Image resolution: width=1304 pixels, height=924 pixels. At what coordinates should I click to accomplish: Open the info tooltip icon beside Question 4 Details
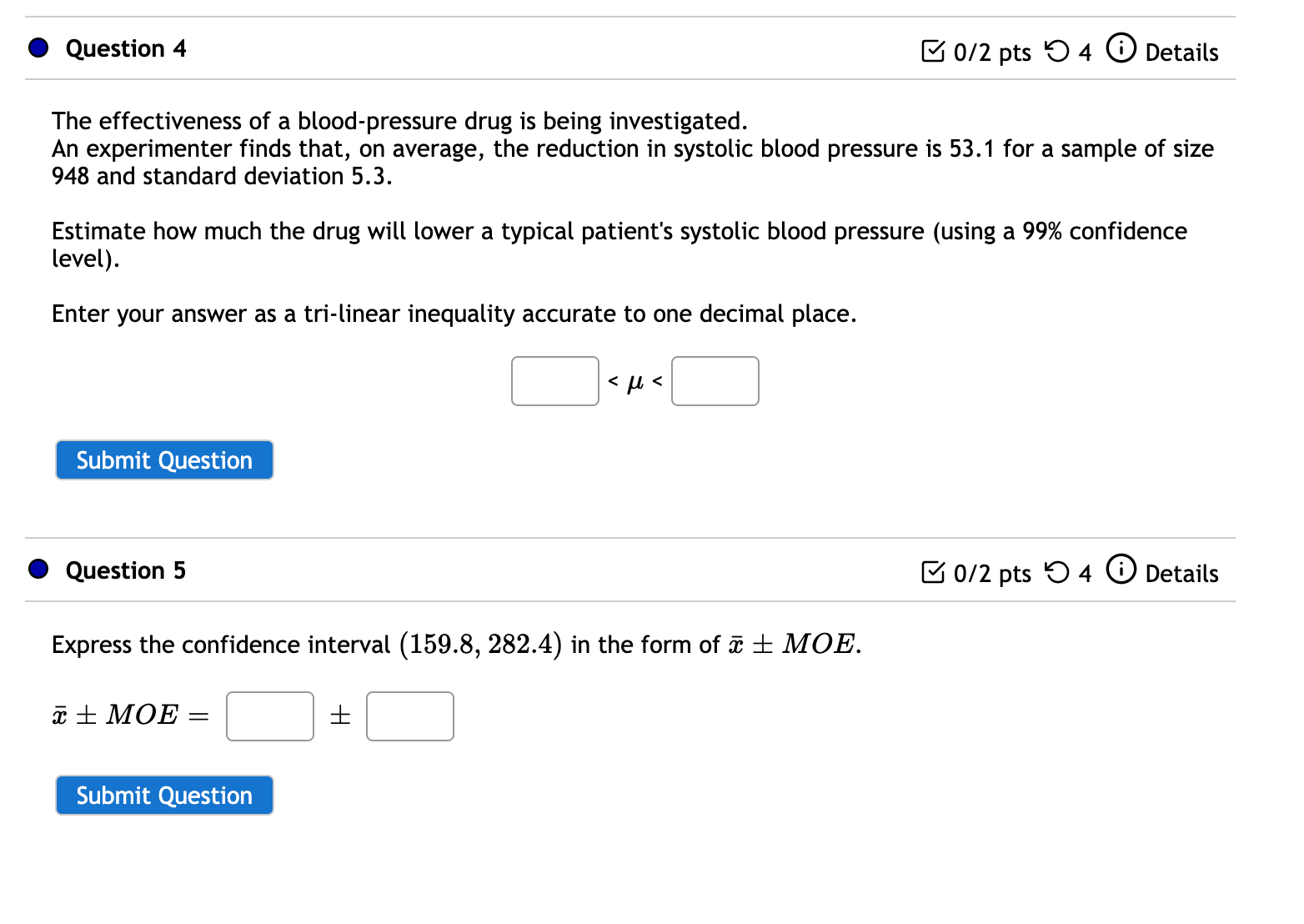(1121, 48)
